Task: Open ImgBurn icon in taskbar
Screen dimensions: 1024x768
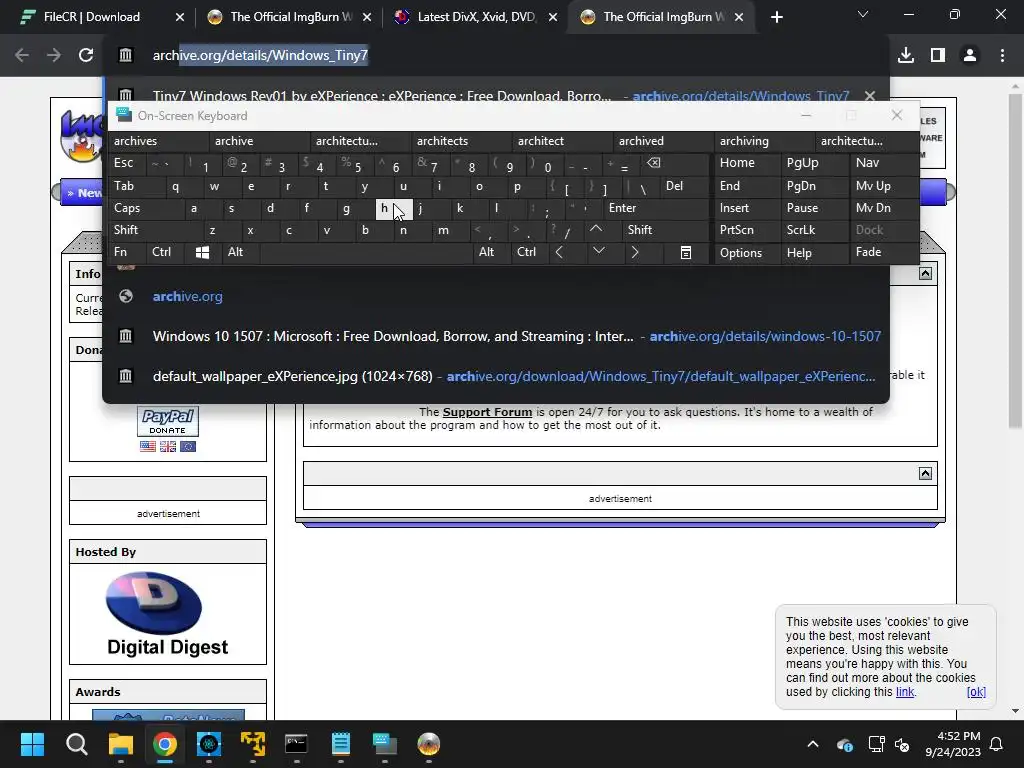Action: pos(429,744)
